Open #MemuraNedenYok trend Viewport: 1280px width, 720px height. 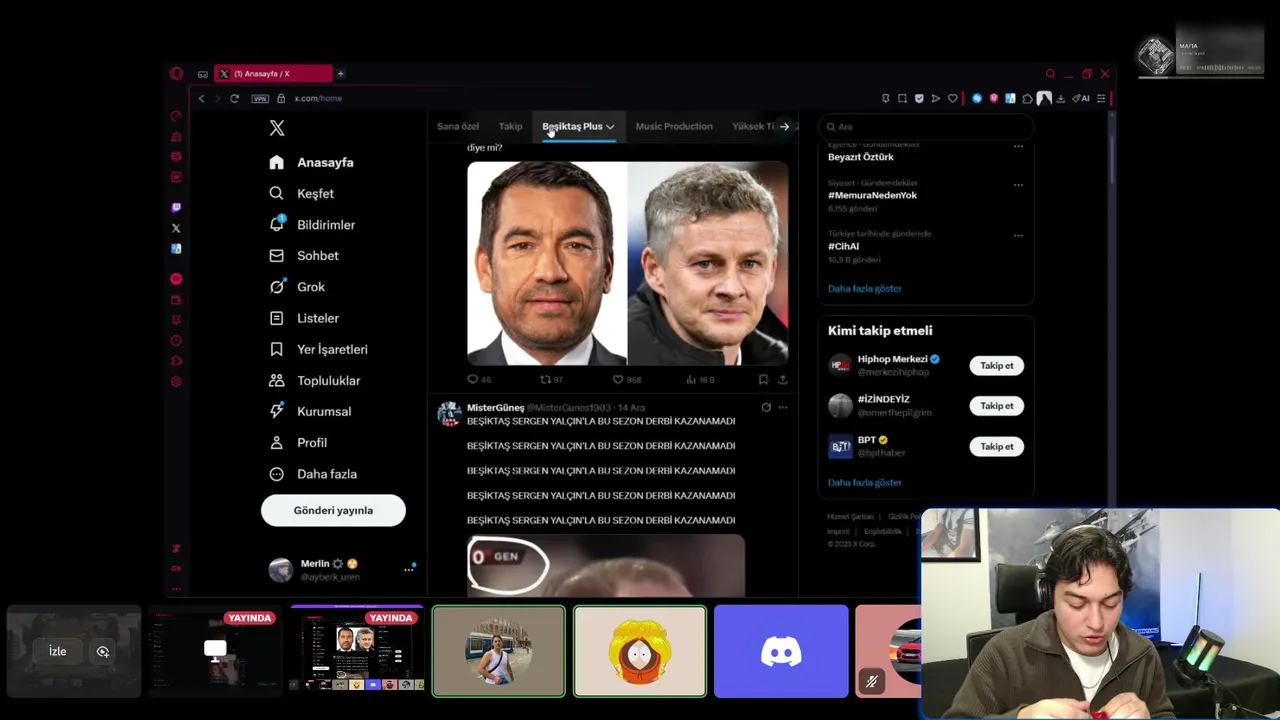click(x=872, y=195)
